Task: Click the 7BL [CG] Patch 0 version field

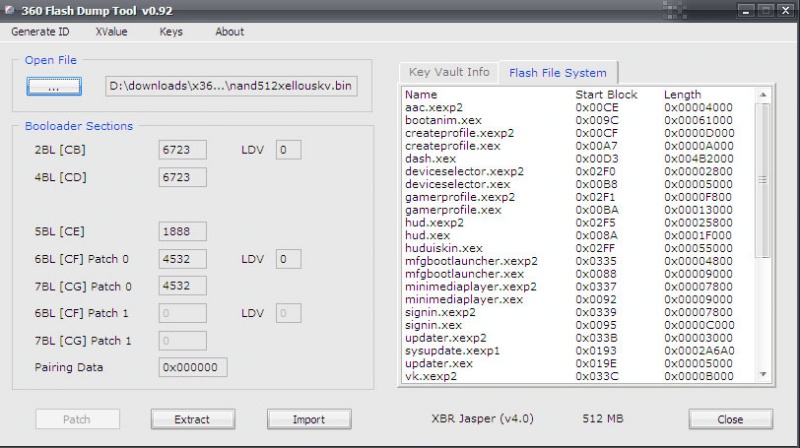Action: tap(182, 286)
